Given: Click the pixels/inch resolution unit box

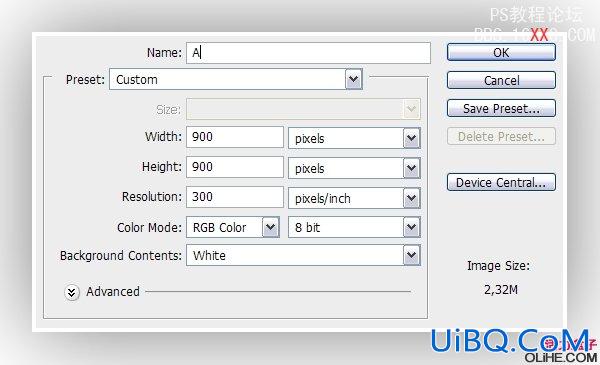Looking at the screenshot, I should (x=354, y=198).
